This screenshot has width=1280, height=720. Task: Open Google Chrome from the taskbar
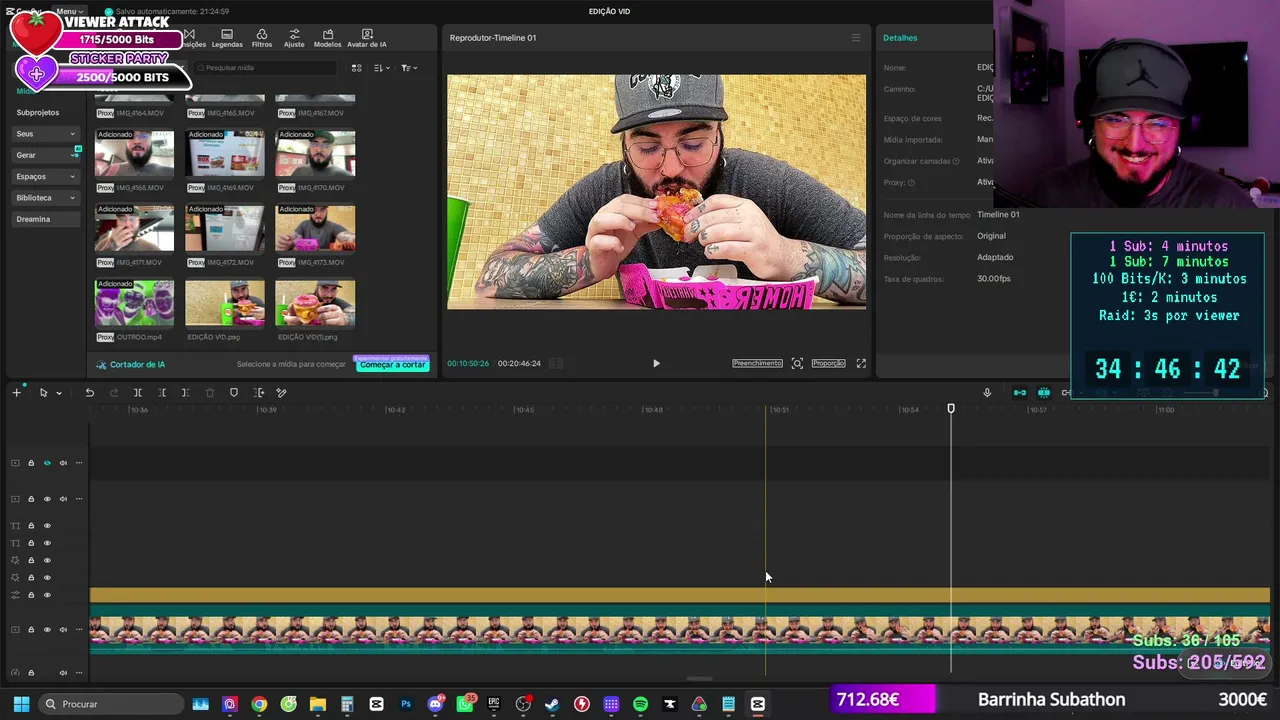(259, 704)
